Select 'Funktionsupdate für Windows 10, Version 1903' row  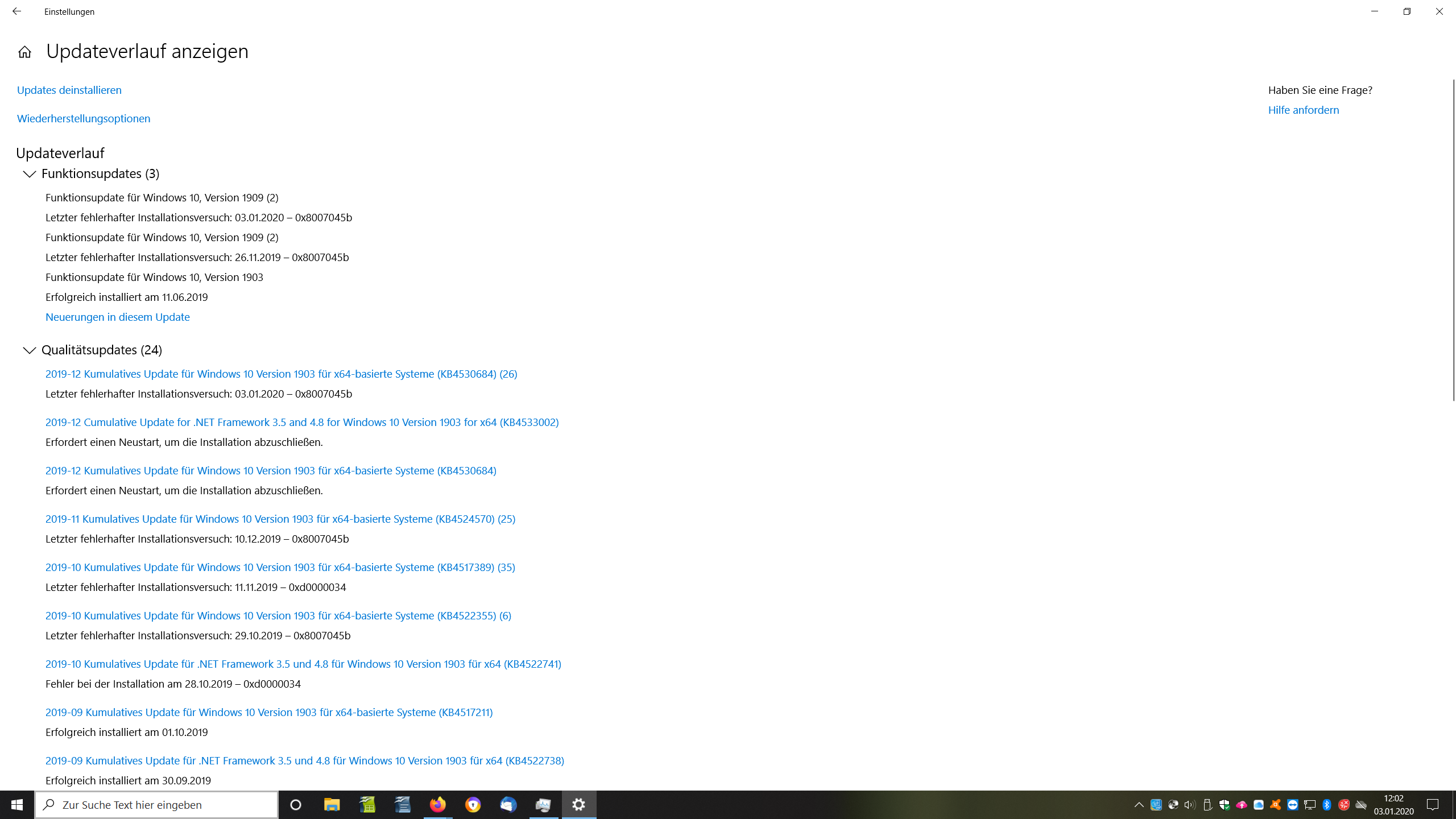coord(154,277)
